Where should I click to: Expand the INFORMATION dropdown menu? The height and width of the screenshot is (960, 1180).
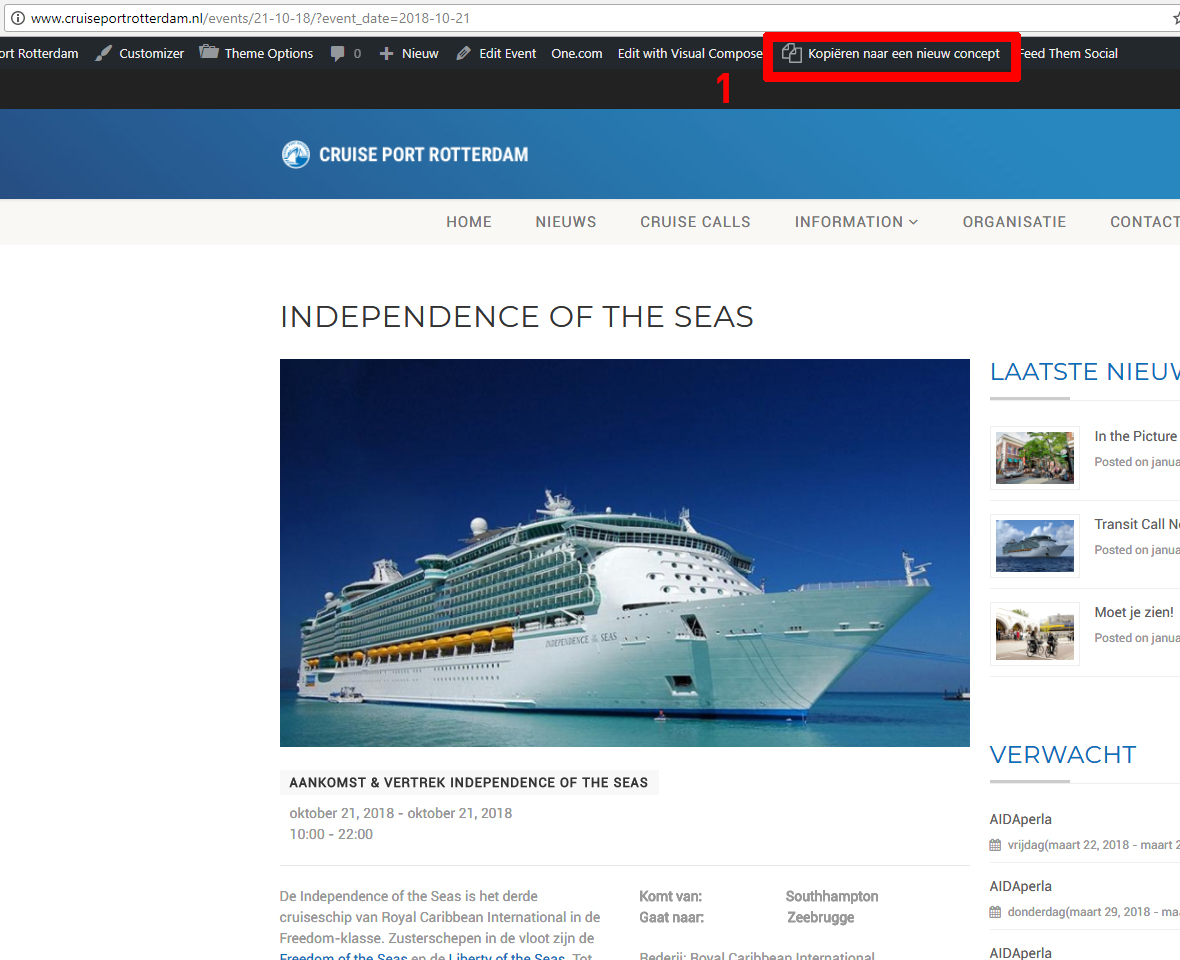(856, 222)
